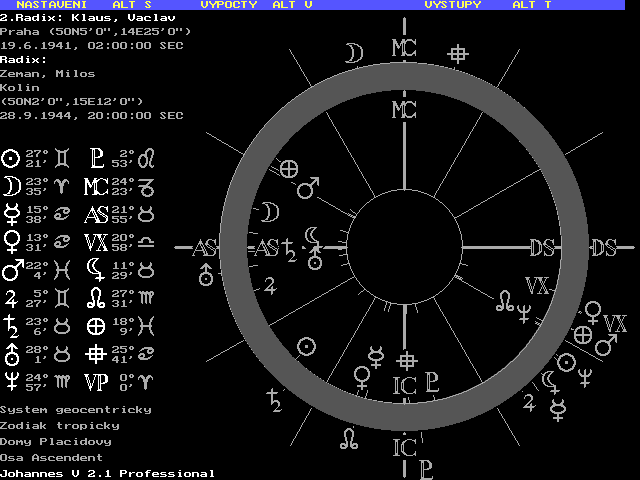Click the Lilith glyph in the position table
The width and height of the screenshot is (640, 480).
tap(96, 270)
